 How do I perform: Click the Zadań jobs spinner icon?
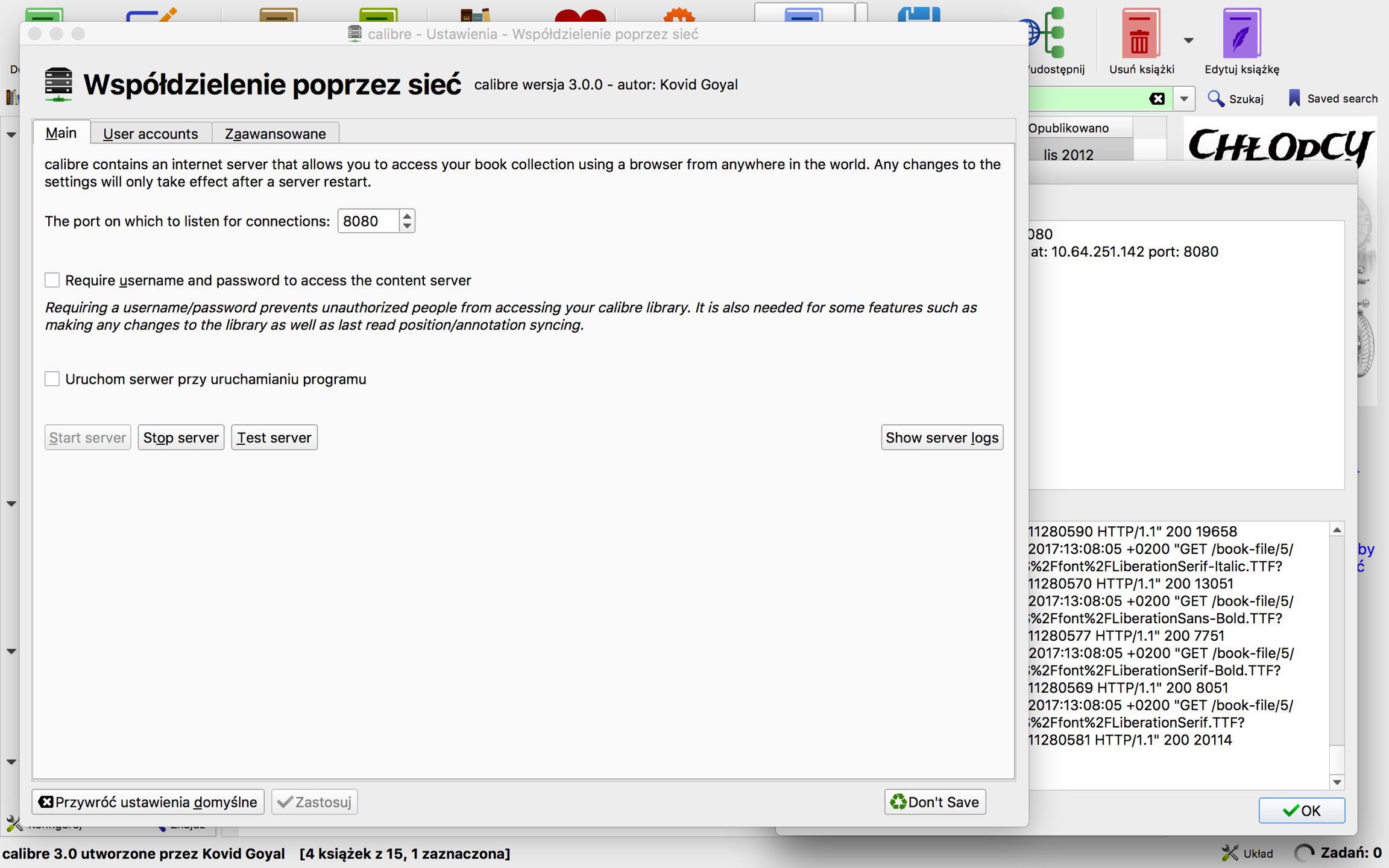[1304, 853]
